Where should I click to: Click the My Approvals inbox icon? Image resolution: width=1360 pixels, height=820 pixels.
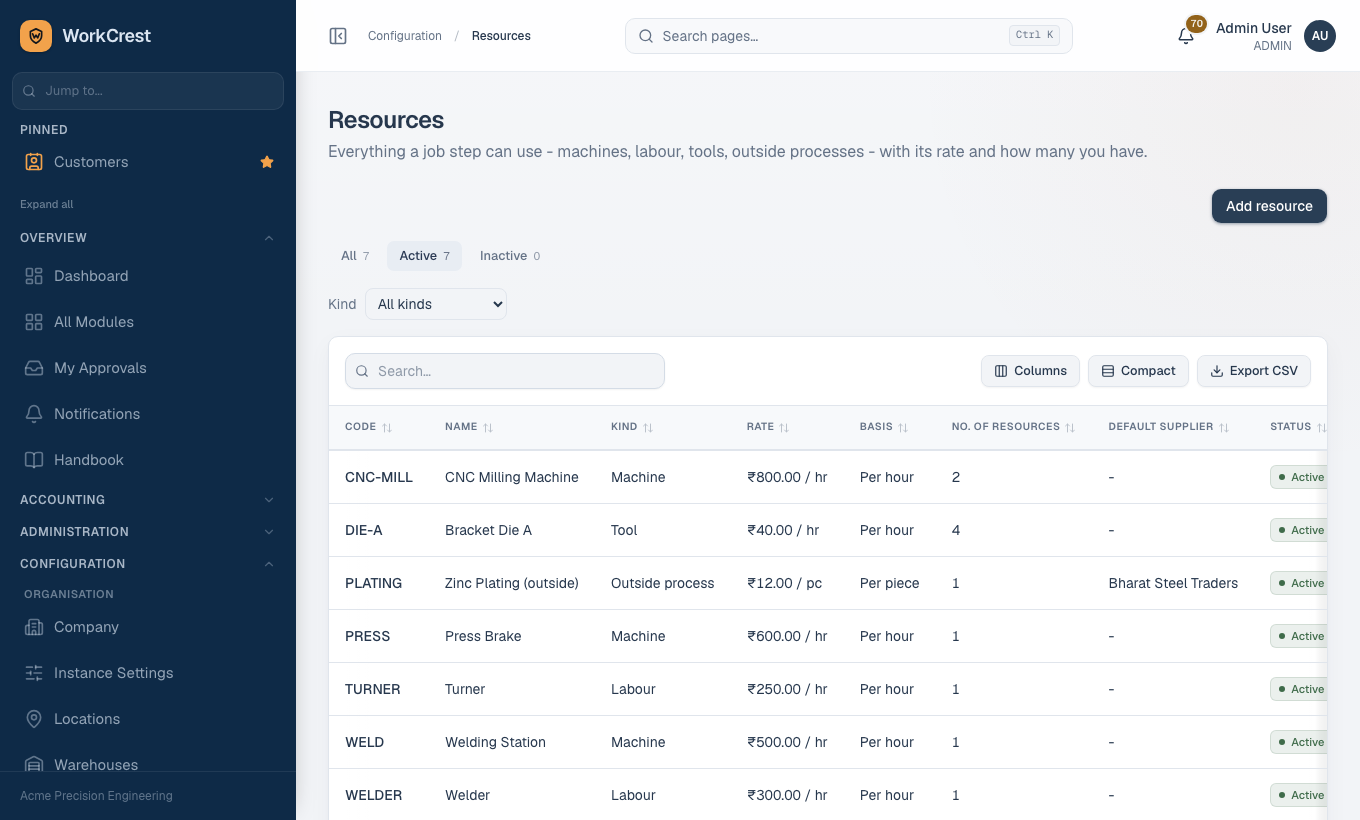click(x=34, y=368)
